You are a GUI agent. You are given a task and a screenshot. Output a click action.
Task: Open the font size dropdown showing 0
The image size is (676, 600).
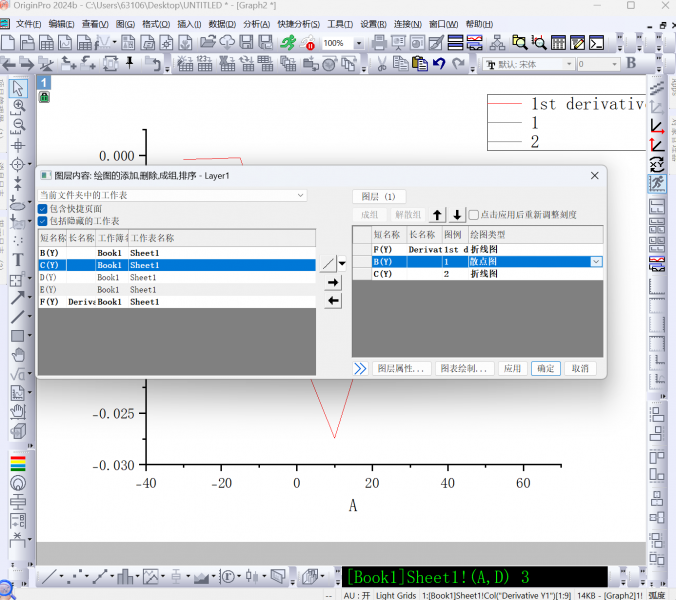click(614, 64)
